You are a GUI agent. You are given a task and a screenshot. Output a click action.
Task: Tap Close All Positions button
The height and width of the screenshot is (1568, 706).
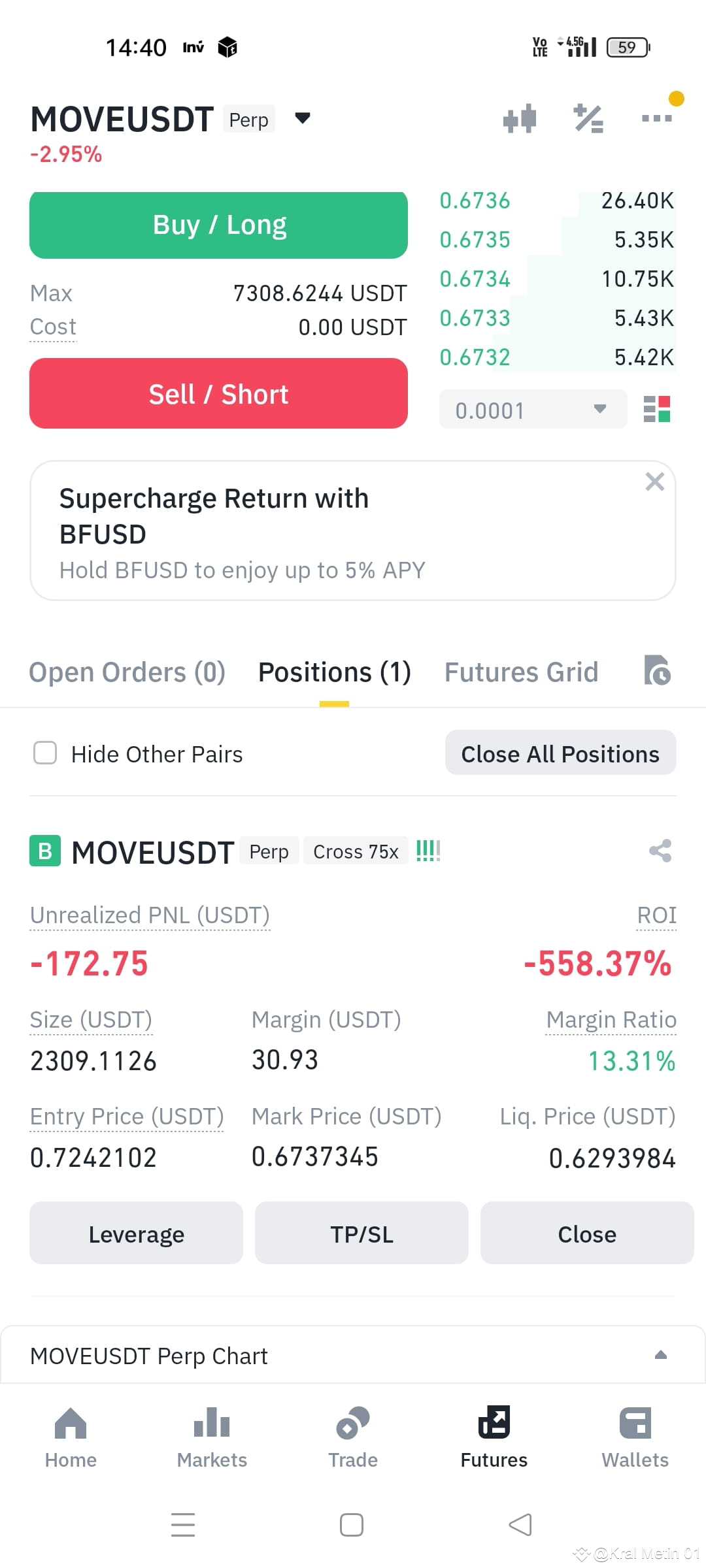click(x=560, y=753)
